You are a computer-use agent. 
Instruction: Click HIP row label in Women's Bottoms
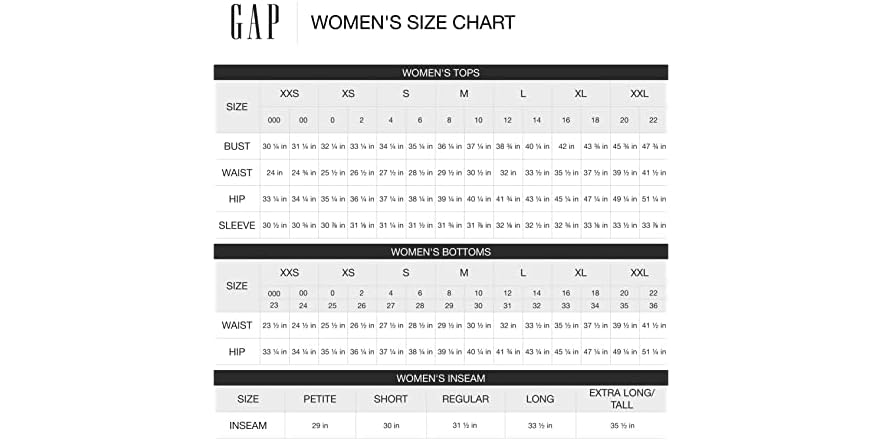[x=237, y=352]
